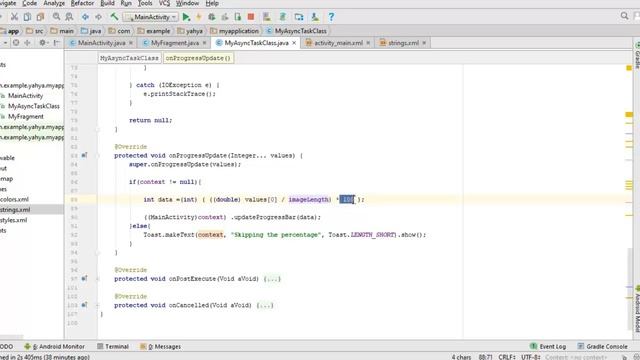
Task: Open the Messages tool window
Action: pyautogui.click(x=160, y=347)
